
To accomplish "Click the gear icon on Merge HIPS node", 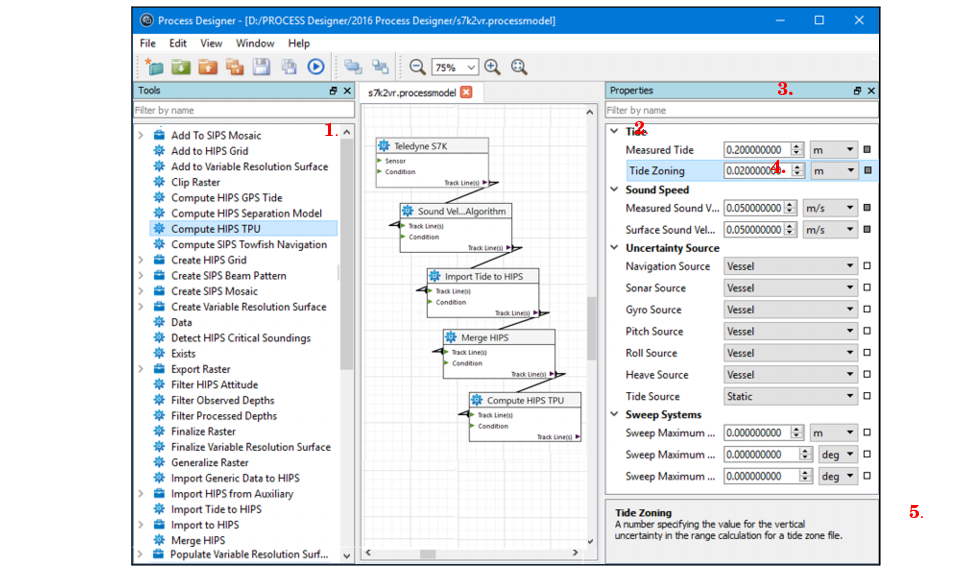I will click(451, 338).
